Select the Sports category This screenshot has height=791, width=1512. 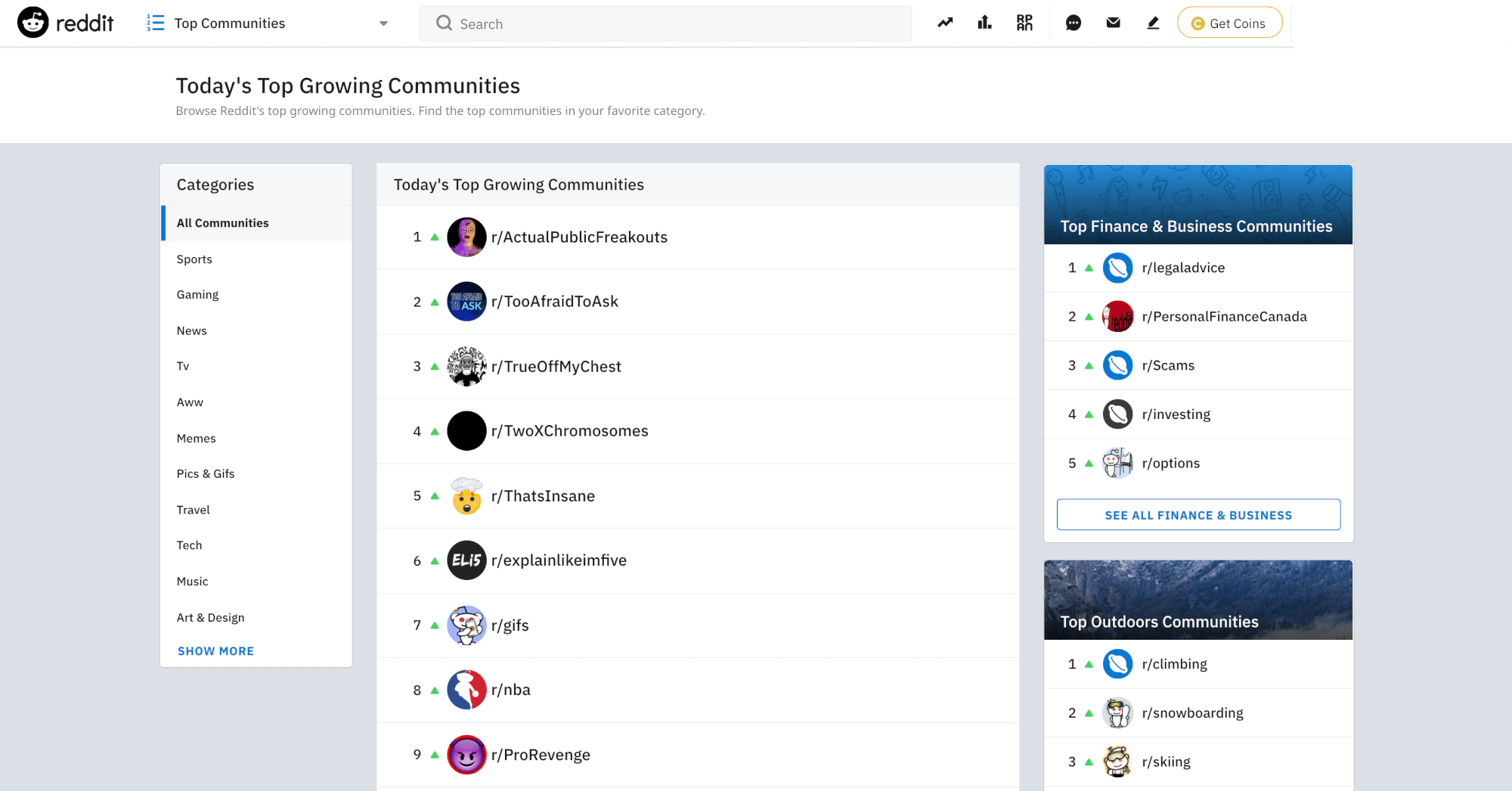(194, 259)
